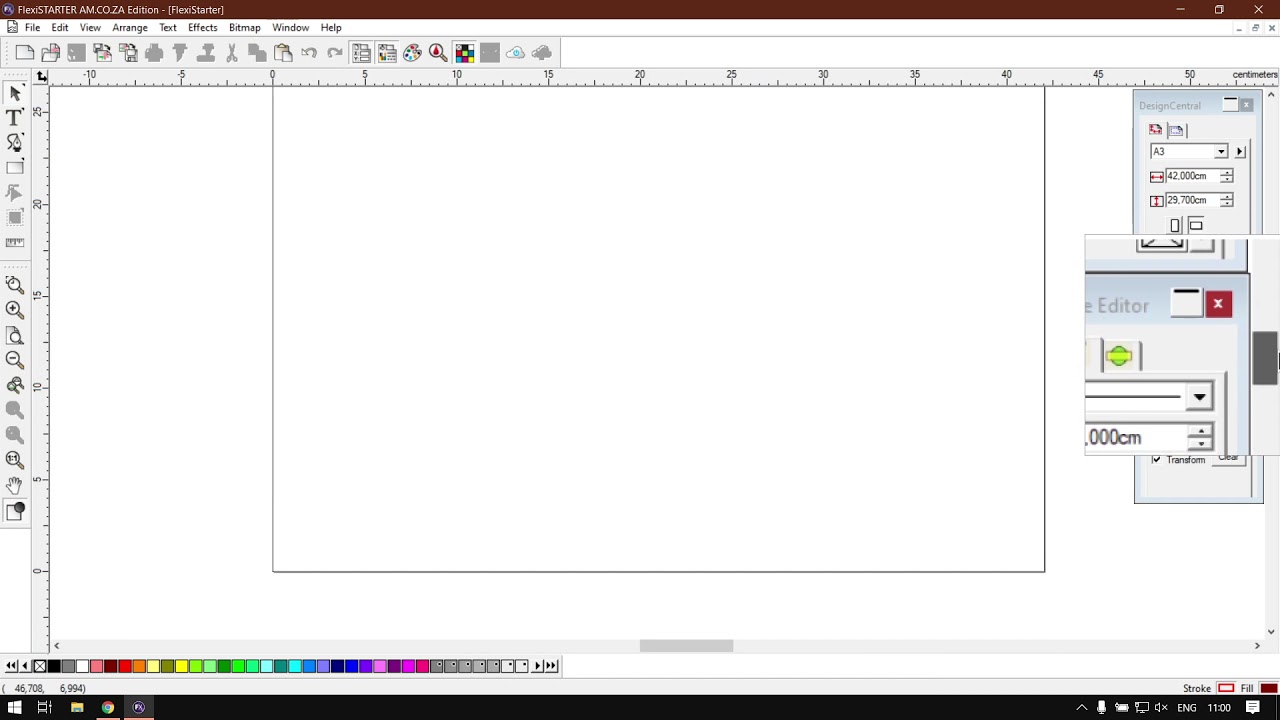1280x720 pixels.
Task: Click the Paste clipboard icon
Action: (x=283, y=53)
